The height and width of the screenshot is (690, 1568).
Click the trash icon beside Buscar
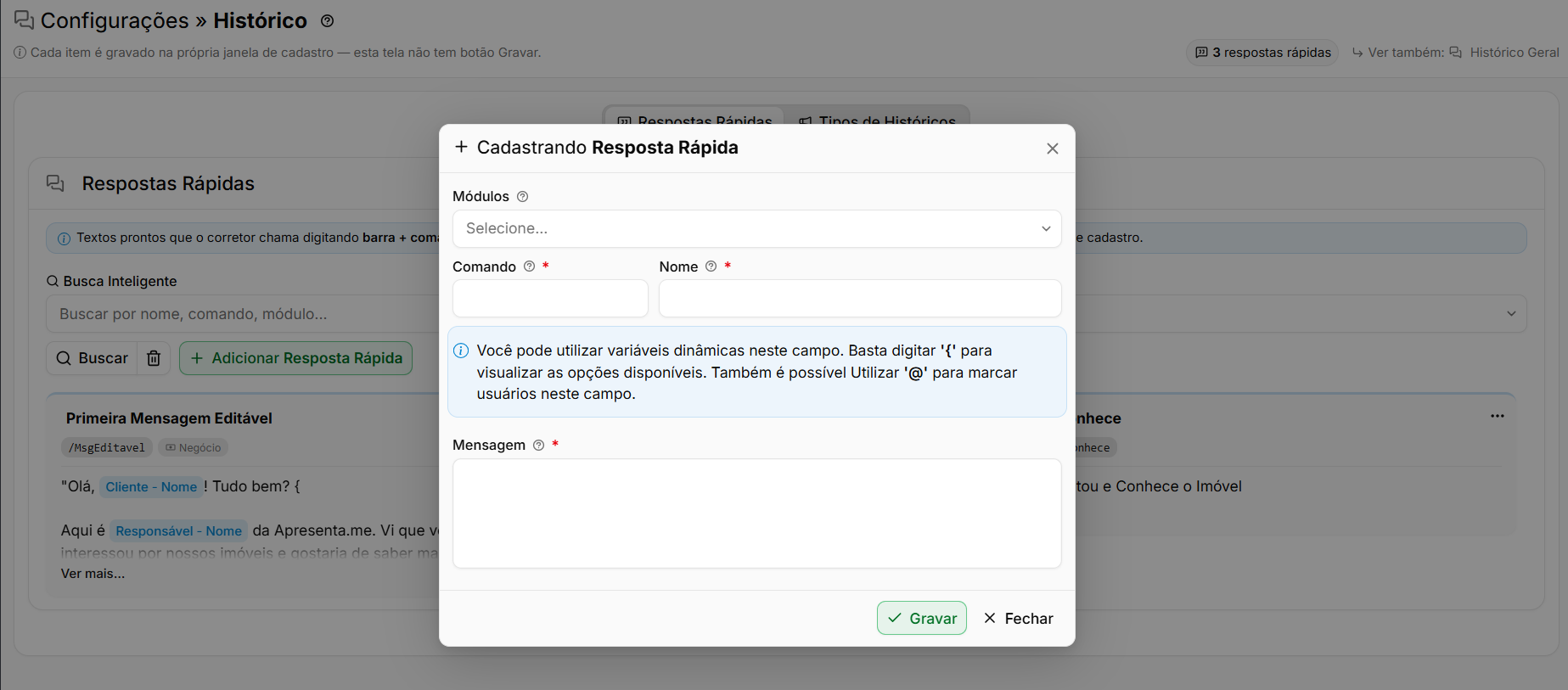coord(154,358)
